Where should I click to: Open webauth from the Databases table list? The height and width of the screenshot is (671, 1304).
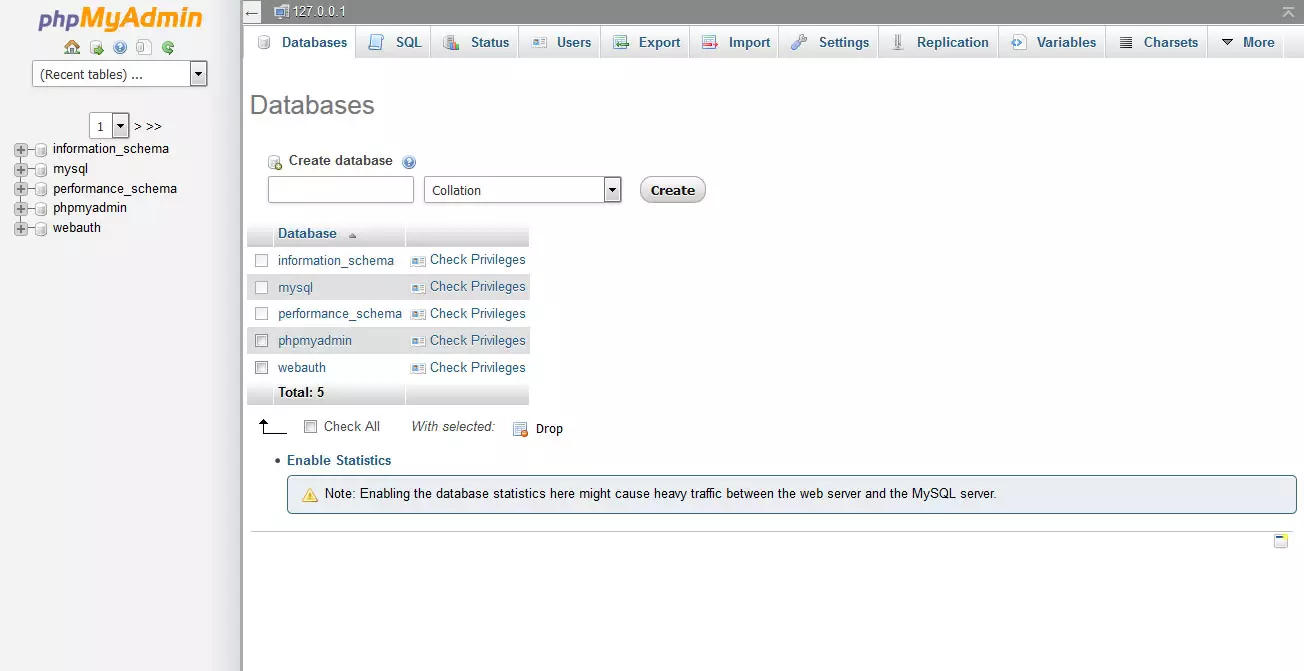pyautogui.click(x=302, y=368)
